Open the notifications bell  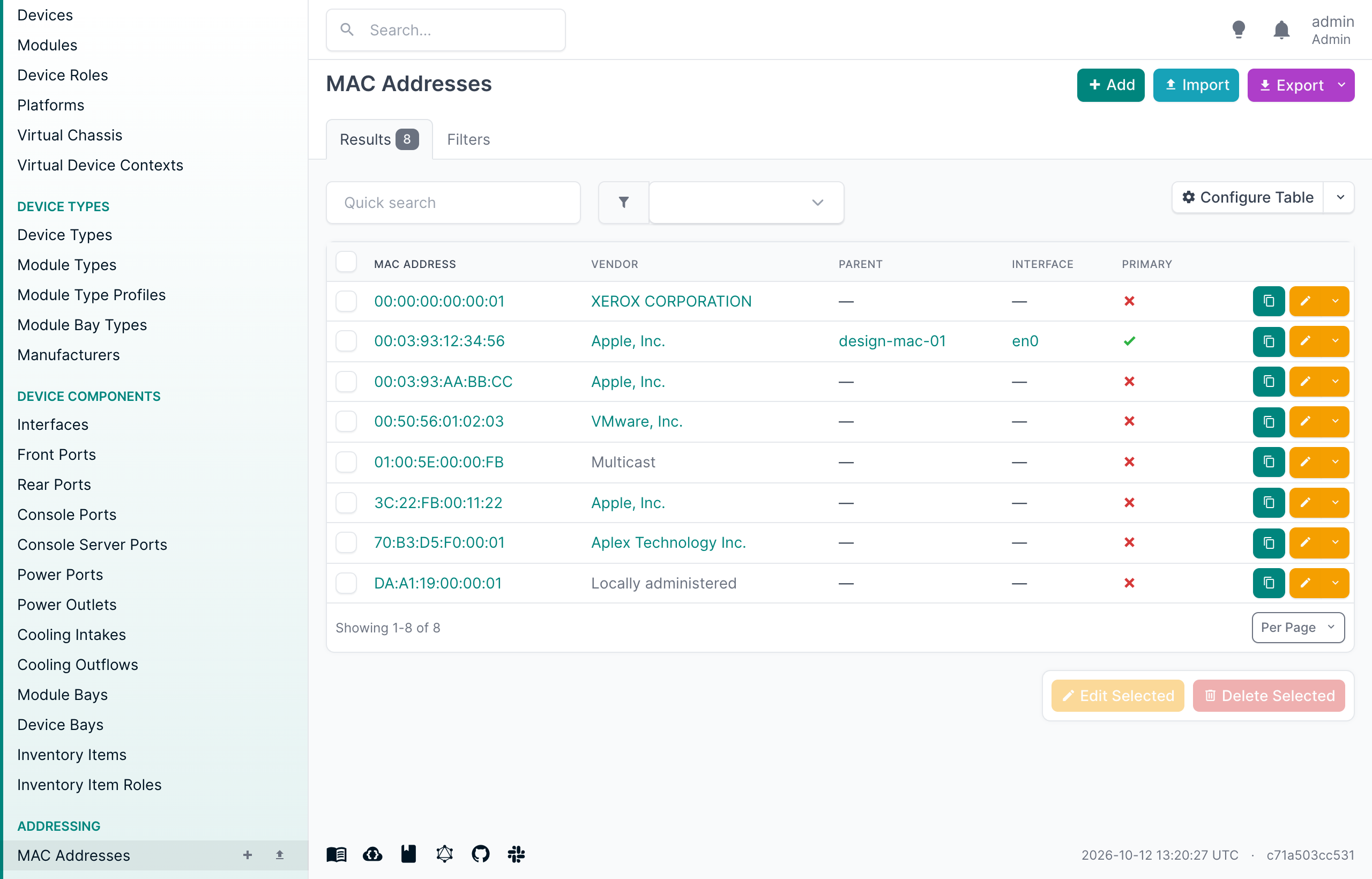tap(1281, 29)
